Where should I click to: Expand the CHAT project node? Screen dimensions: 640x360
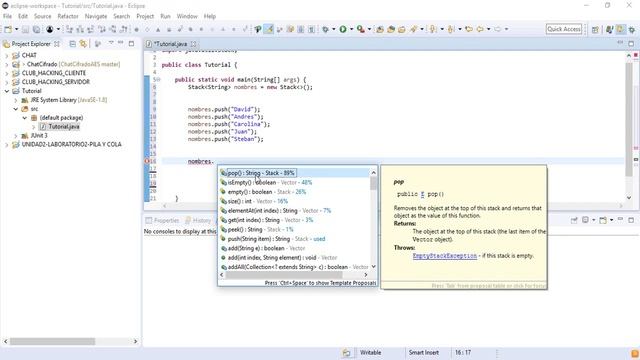click(7, 55)
